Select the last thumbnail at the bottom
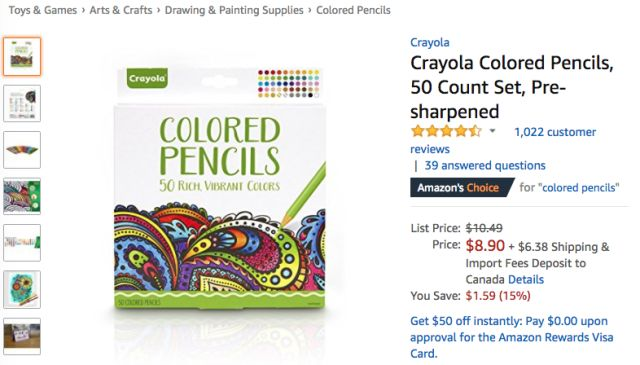Screen dimensions: 640x365 coord(22,336)
